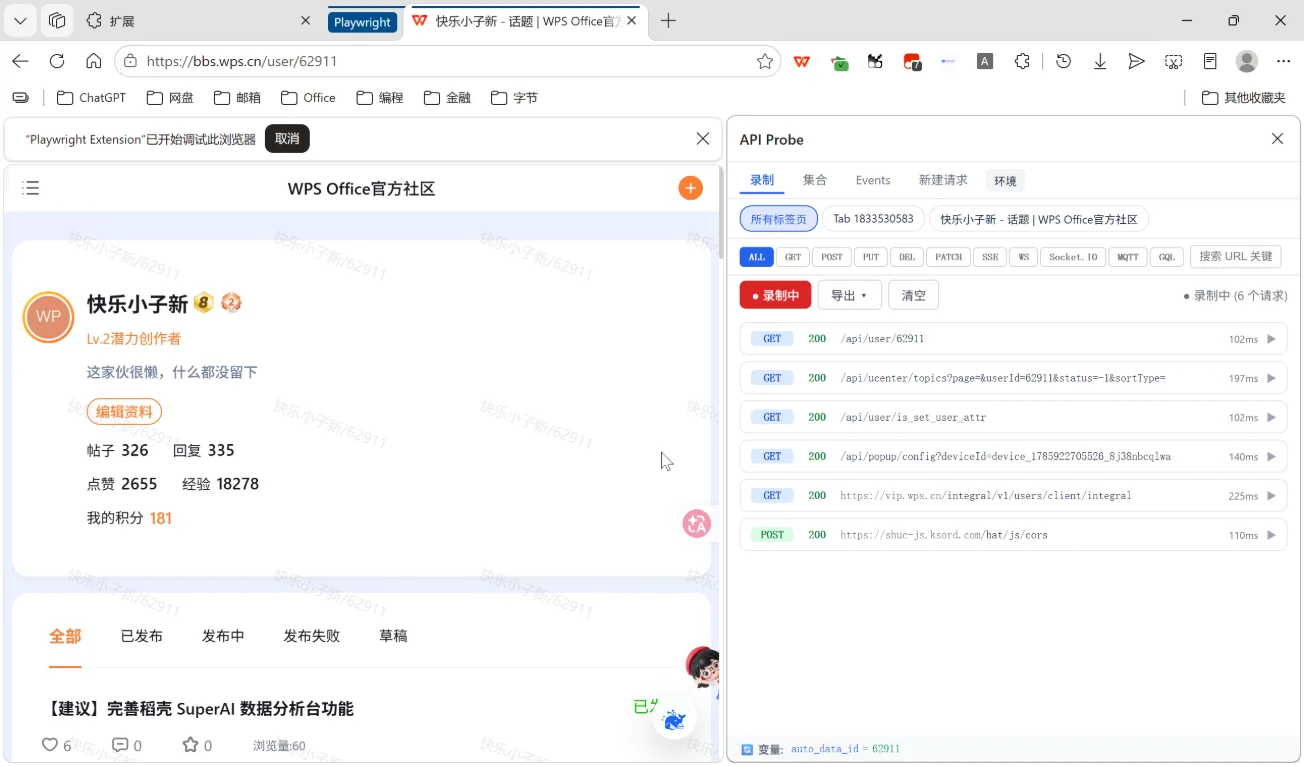Open 其他收藏夹 folder

point(1243,98)
